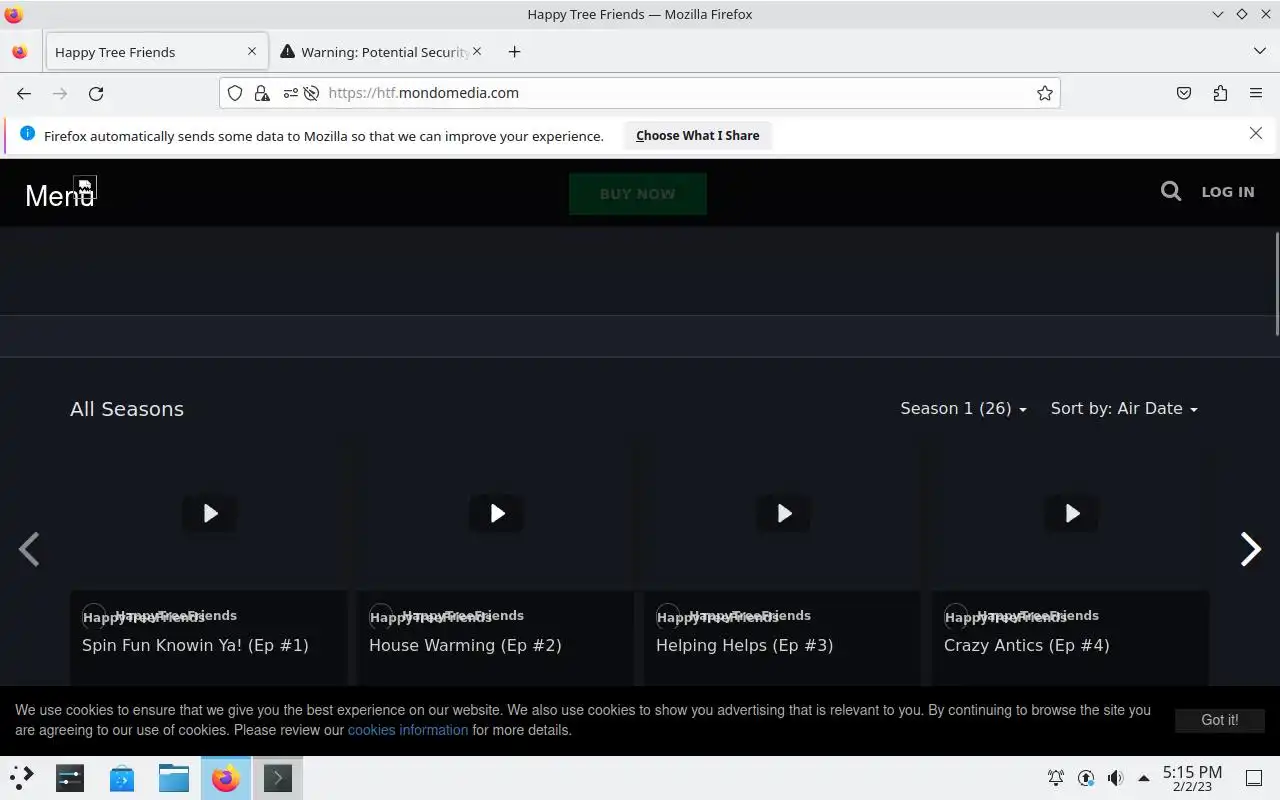Open the Firefox extensions menu
This screenshot has width=1280, height=800.
(1220, 93)
